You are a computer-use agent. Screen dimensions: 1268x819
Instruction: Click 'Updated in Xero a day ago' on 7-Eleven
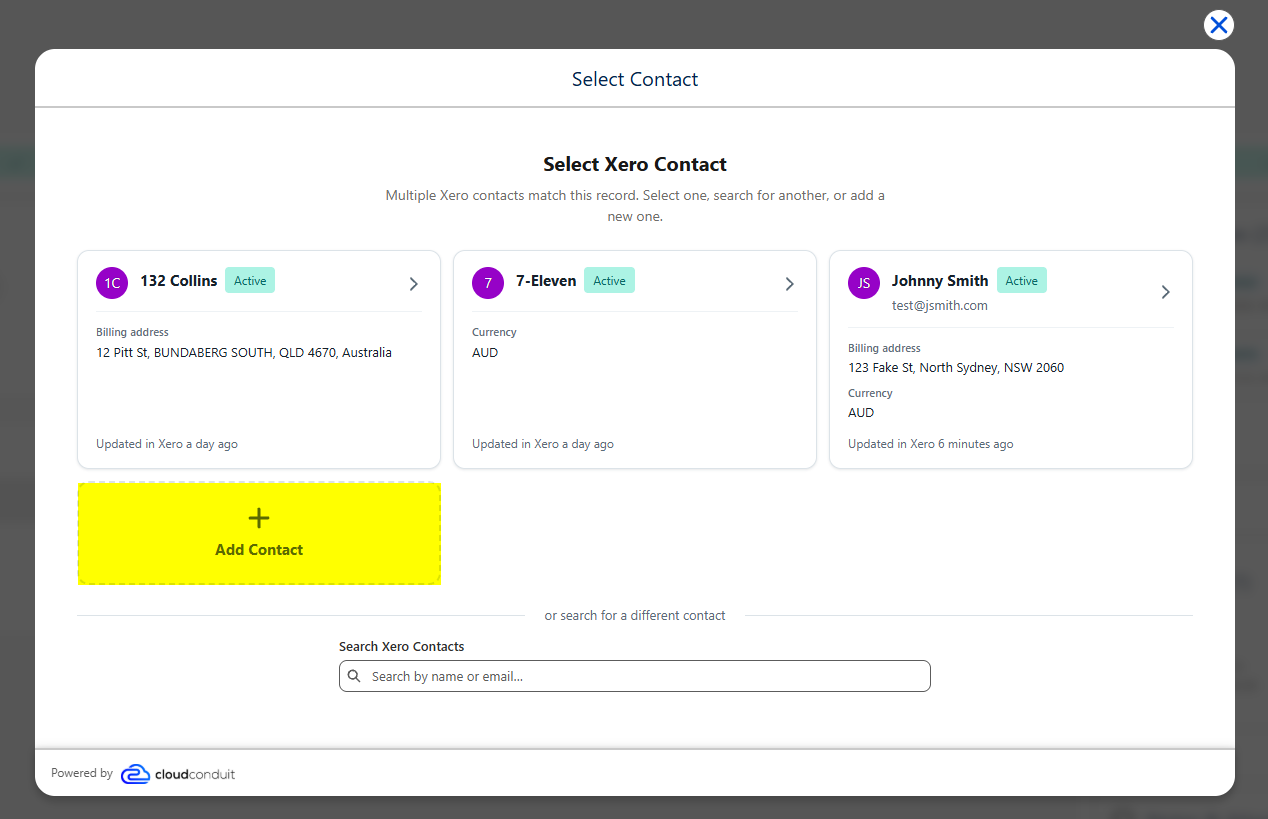543,444
